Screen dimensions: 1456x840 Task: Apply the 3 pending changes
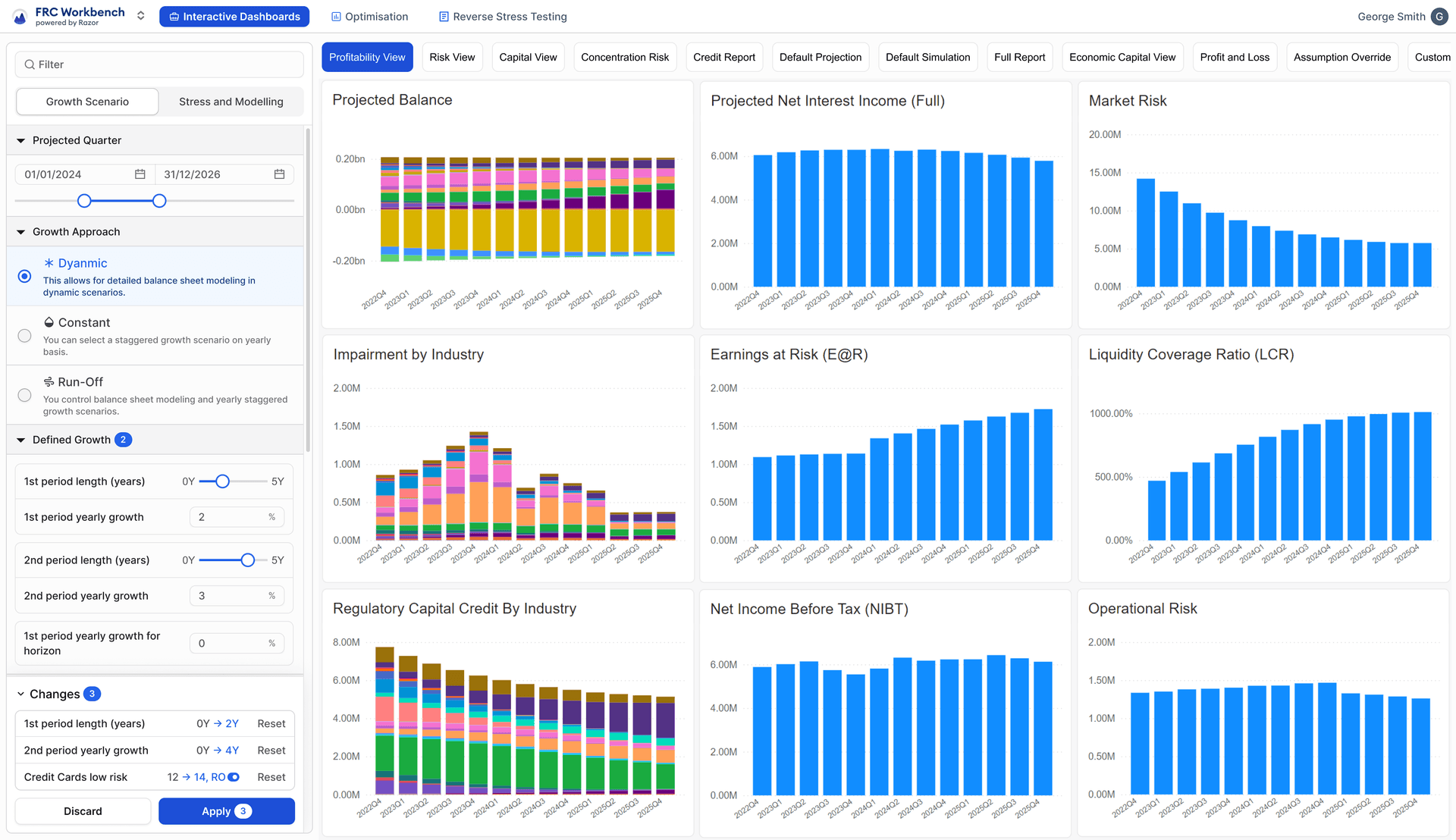[x=226, y=811]
